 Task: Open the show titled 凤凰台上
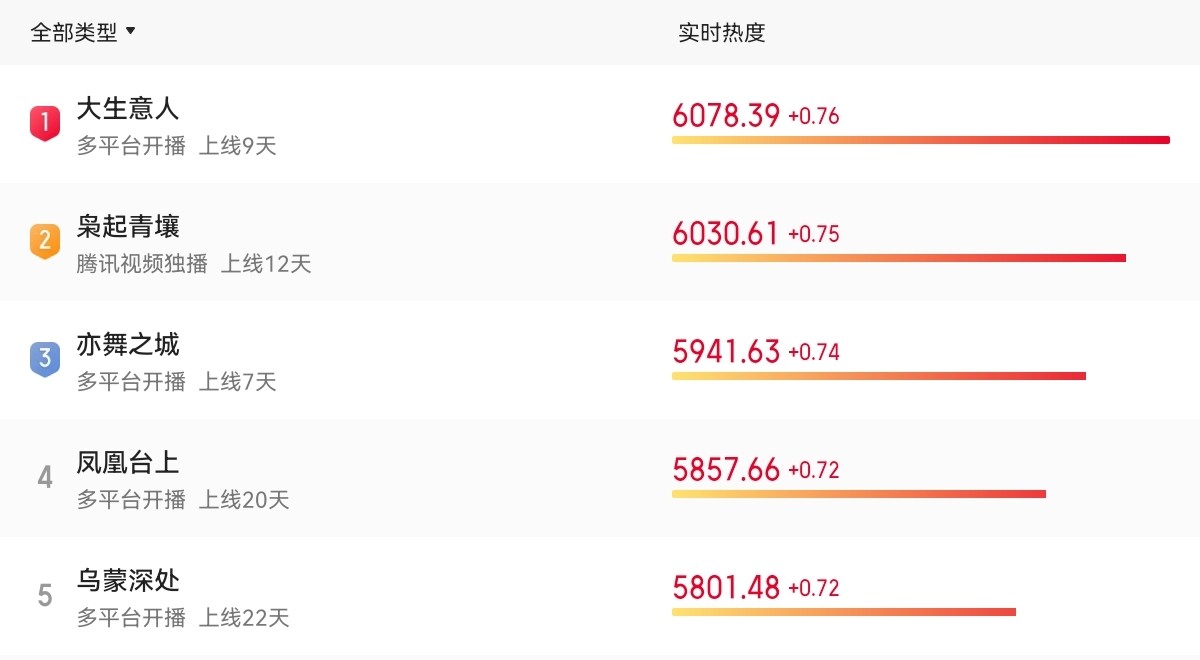tap(128, 462)
